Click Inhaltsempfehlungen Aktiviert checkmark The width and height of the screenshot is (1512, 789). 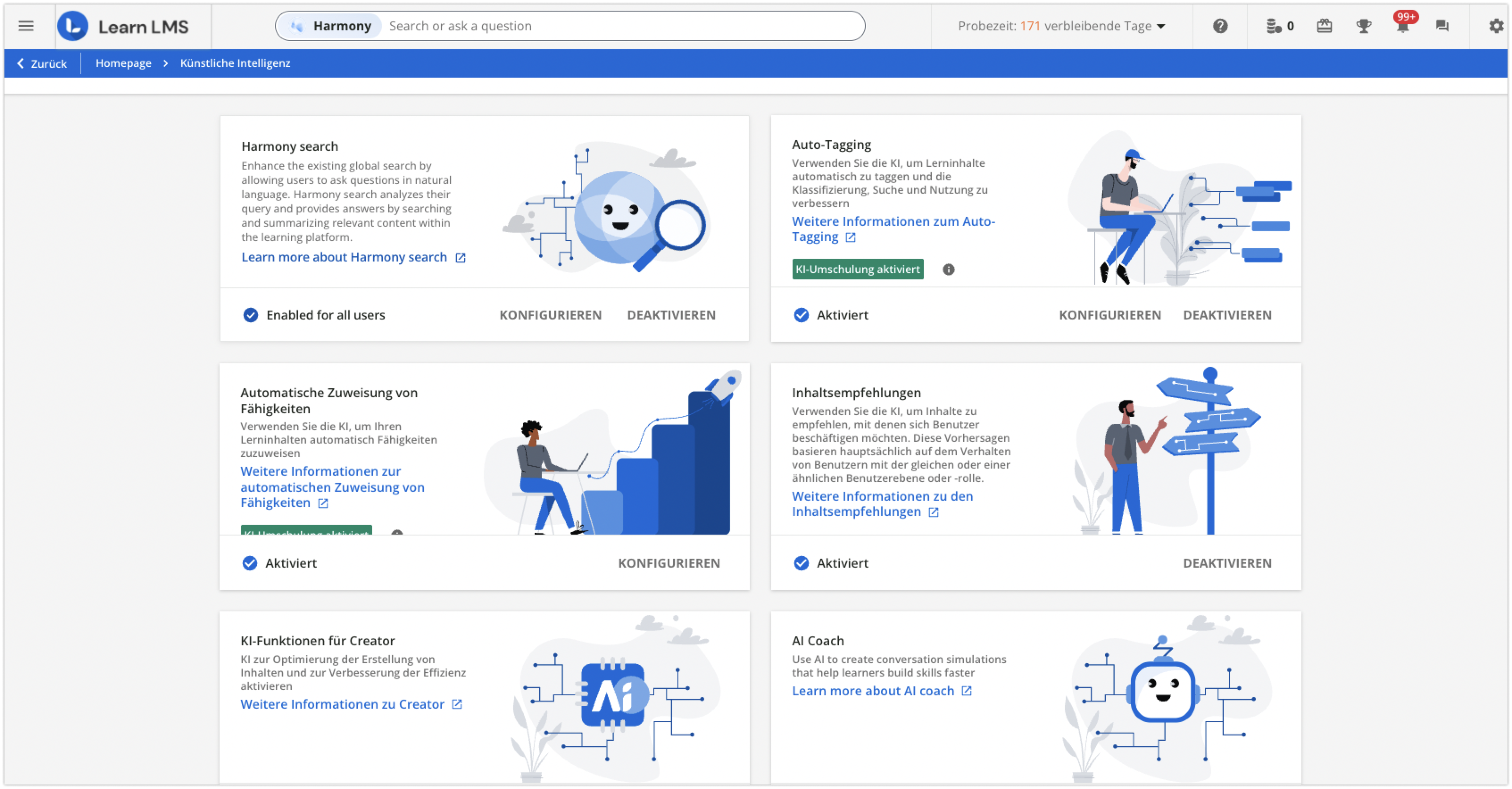tap(801, 563)
